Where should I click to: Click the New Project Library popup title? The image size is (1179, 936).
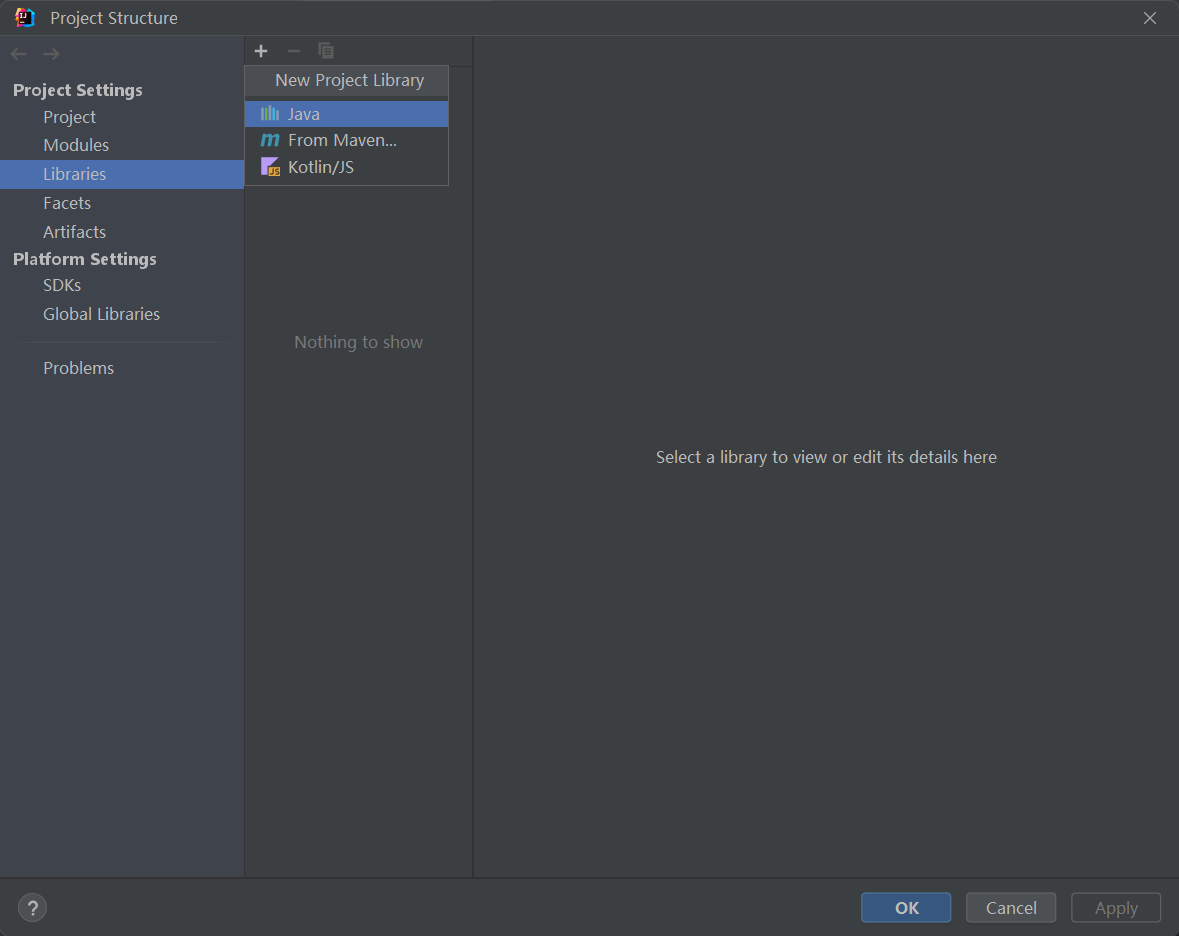pos(350,80)
